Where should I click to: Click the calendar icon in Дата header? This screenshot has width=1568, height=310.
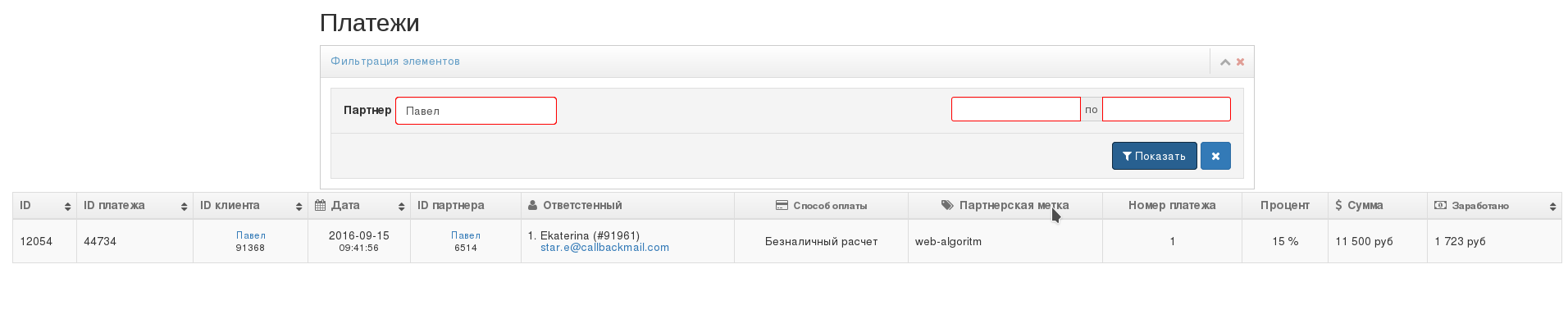point(320,205)
